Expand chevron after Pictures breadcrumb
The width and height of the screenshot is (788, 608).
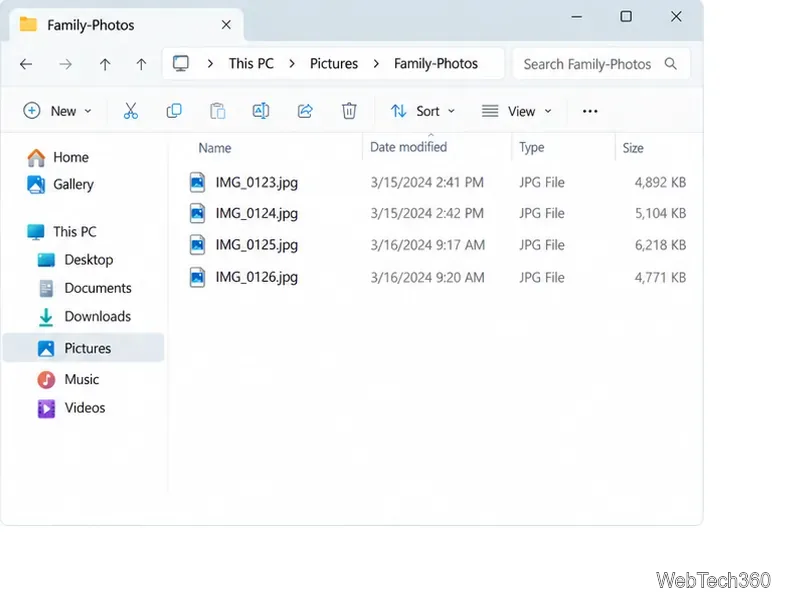(x=376, y=64)
